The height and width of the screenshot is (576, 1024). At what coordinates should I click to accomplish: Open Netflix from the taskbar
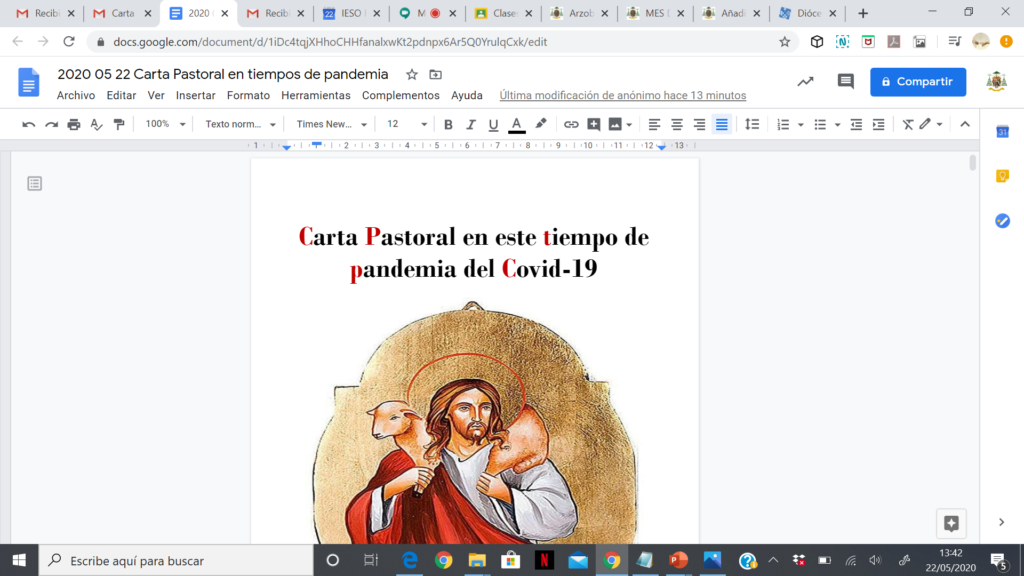coord(544,560)
